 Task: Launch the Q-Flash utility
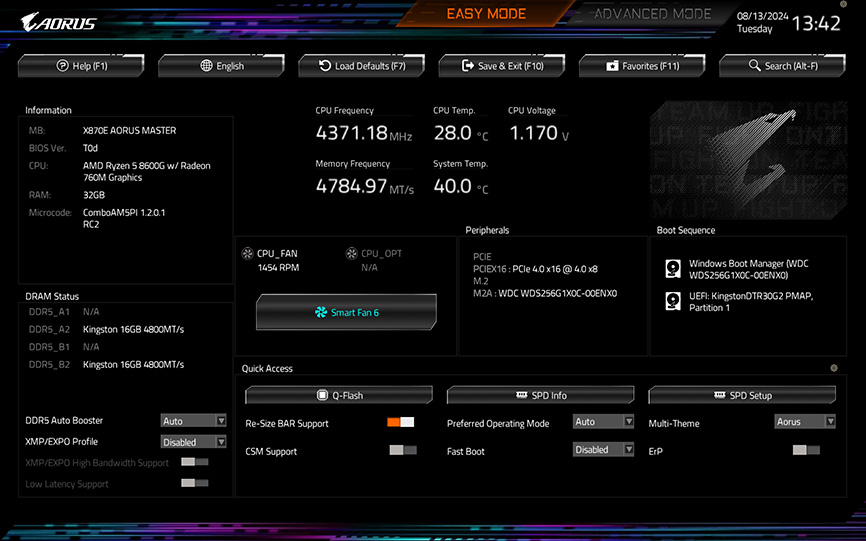[339, 395]
